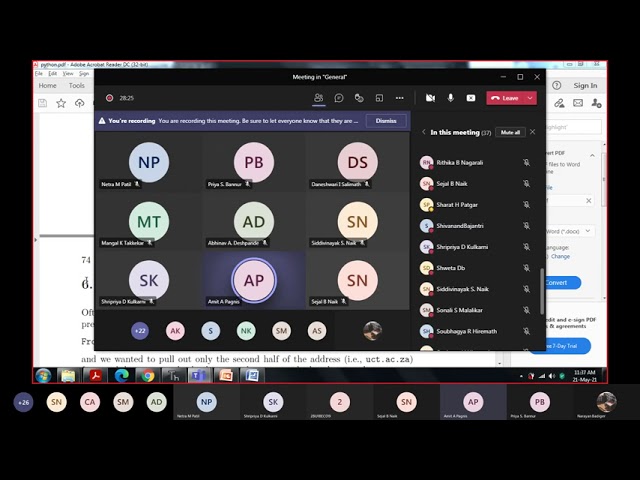Open the Windows Start menu

click(x=43, y=376)
